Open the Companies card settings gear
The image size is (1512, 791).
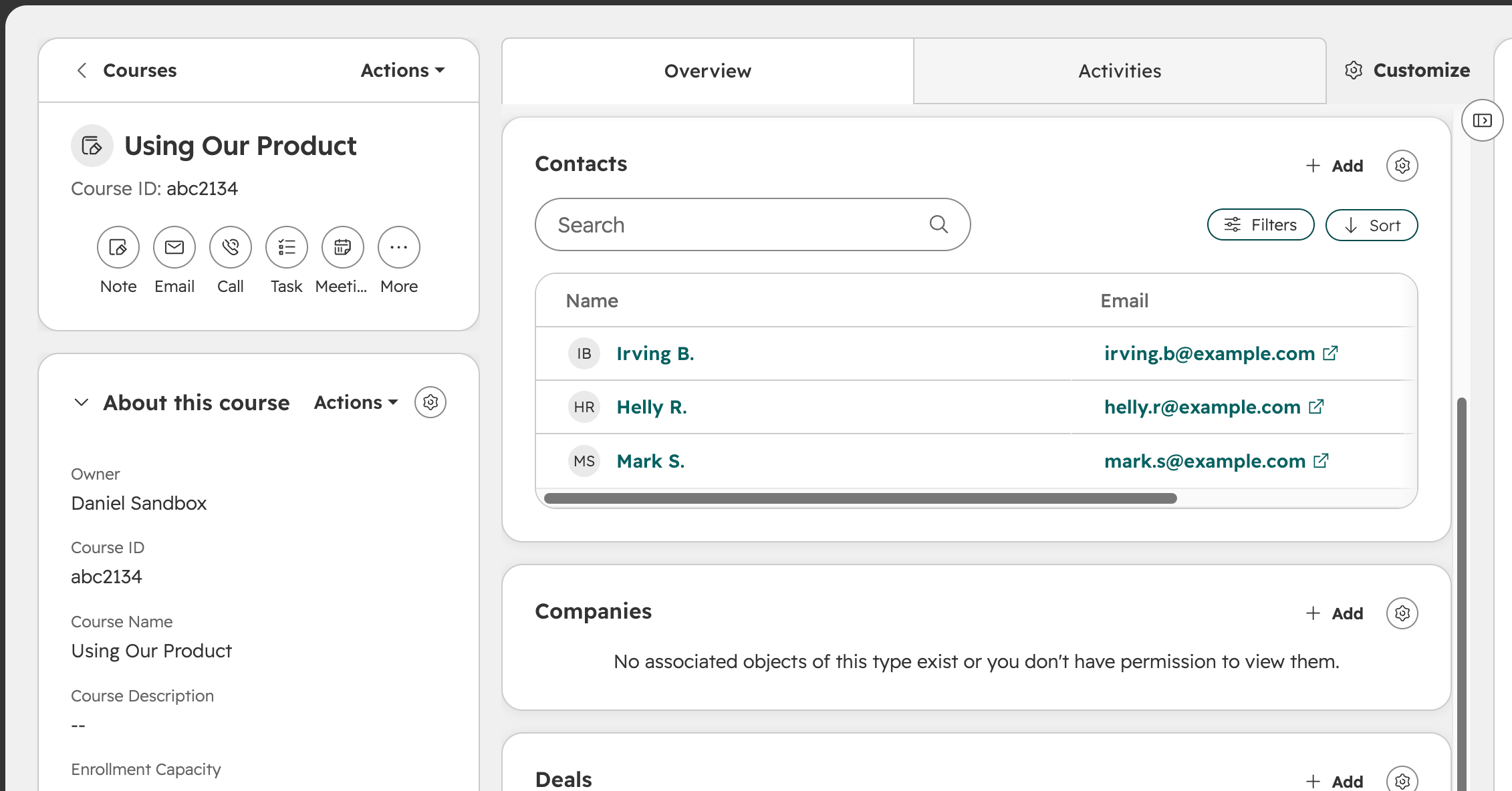[x=1402, y=613]
